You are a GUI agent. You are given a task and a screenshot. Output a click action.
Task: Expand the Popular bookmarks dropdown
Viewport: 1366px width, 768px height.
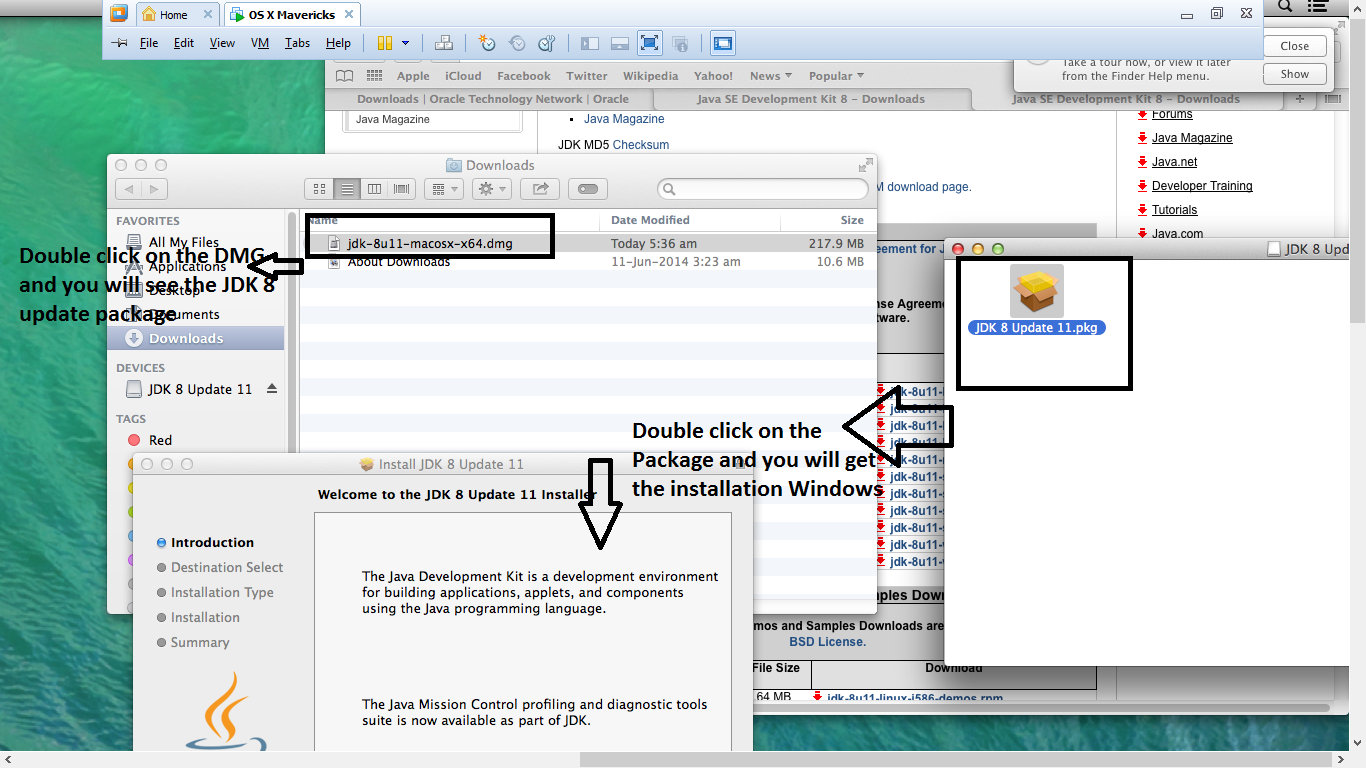point(837,76)
